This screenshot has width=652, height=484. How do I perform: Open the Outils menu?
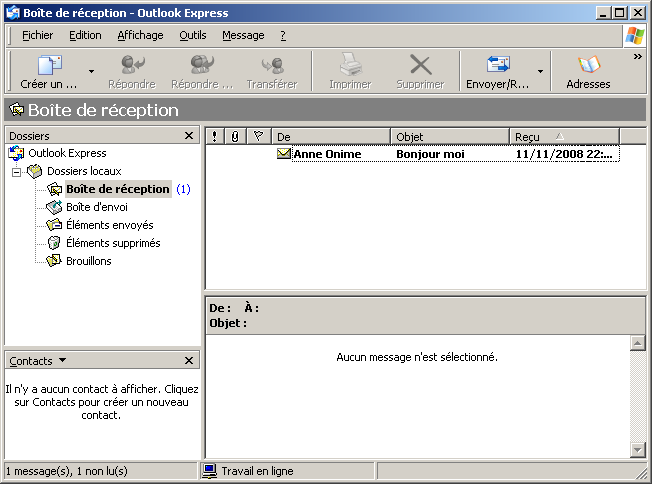pyautogui.click(x=193, y=35)
